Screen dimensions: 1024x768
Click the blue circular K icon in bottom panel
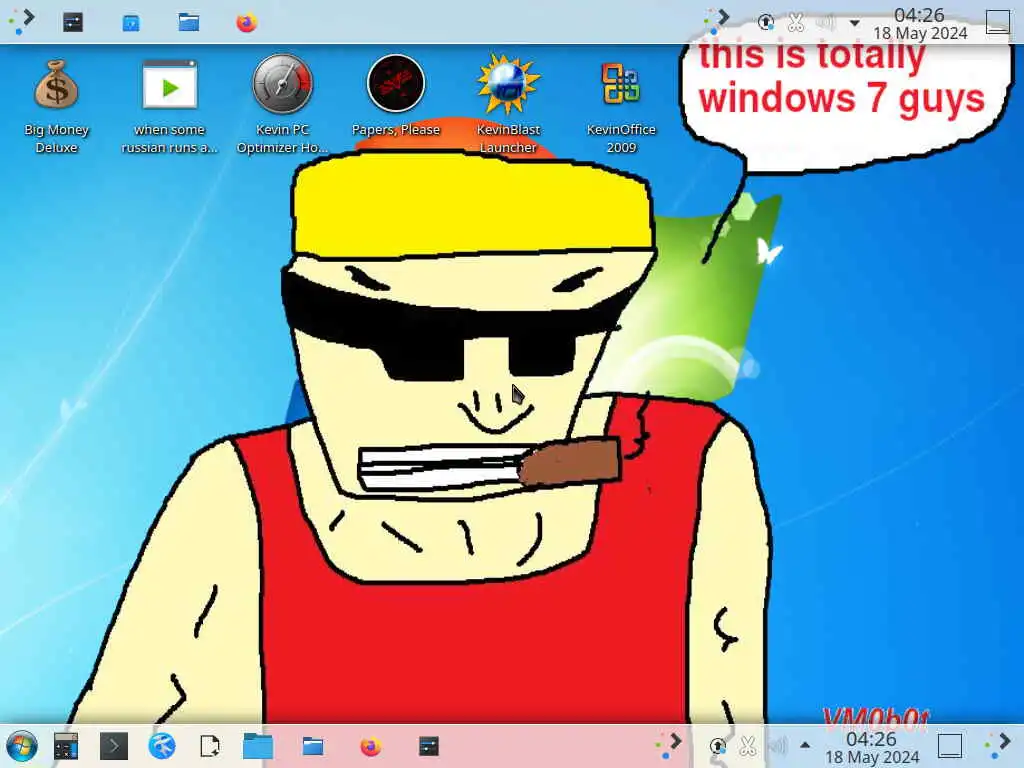162,746
